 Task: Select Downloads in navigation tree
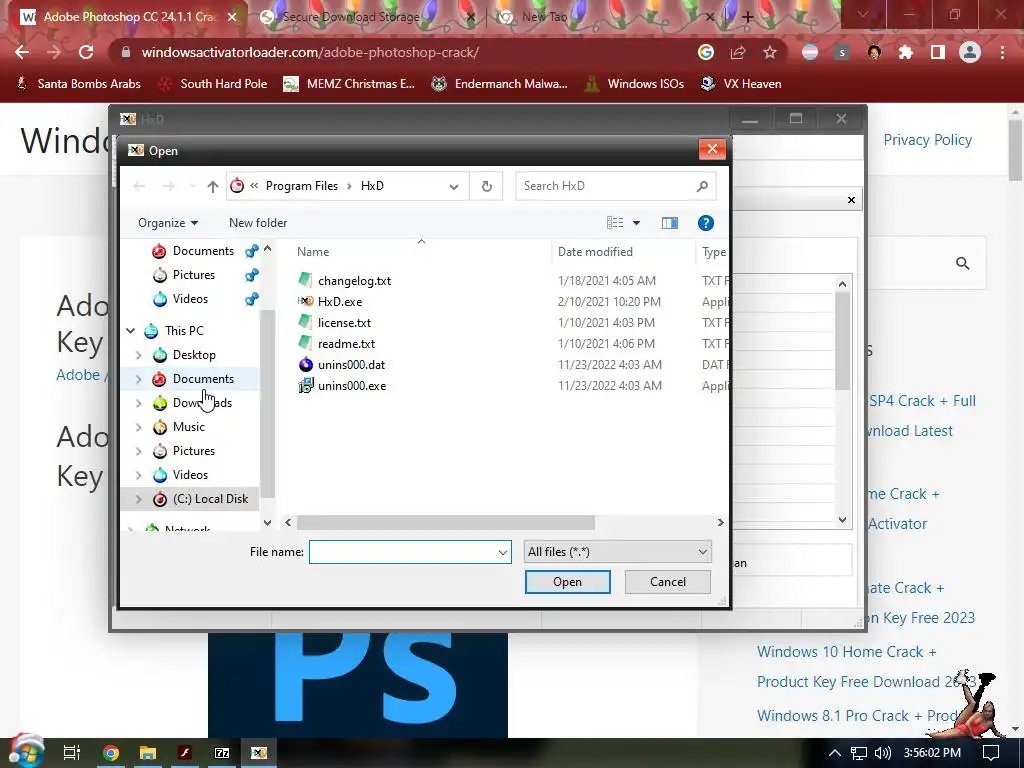(x=202, y=403)
